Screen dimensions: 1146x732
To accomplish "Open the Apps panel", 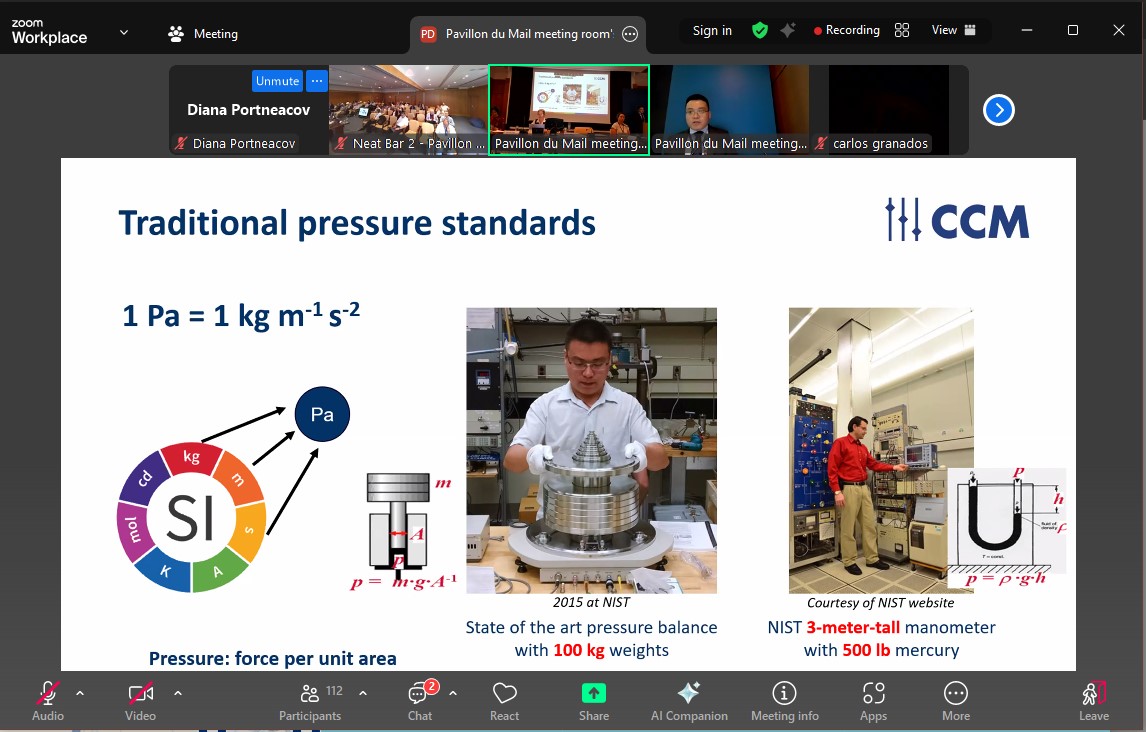I will [873, 700].
